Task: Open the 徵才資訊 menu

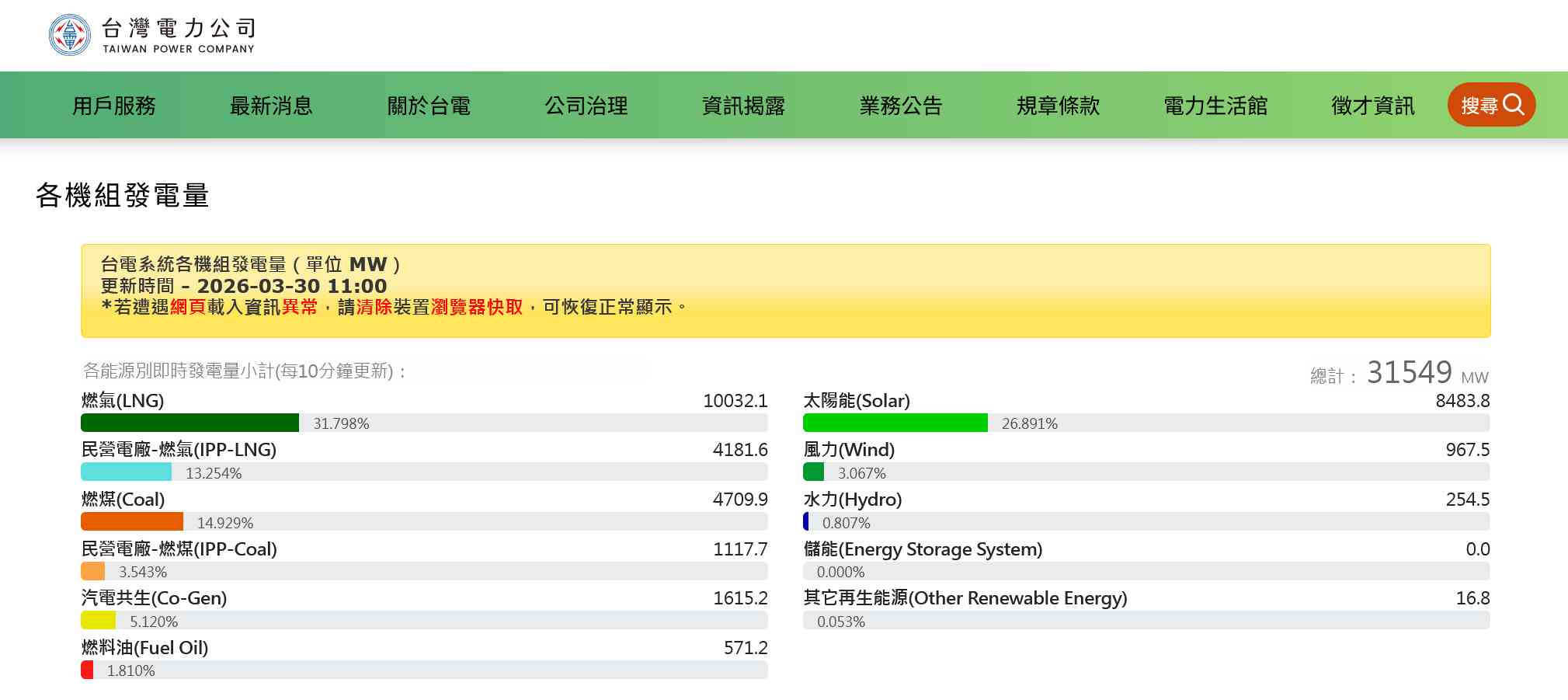Action: pyautogui.click(x=1372, y=106)
